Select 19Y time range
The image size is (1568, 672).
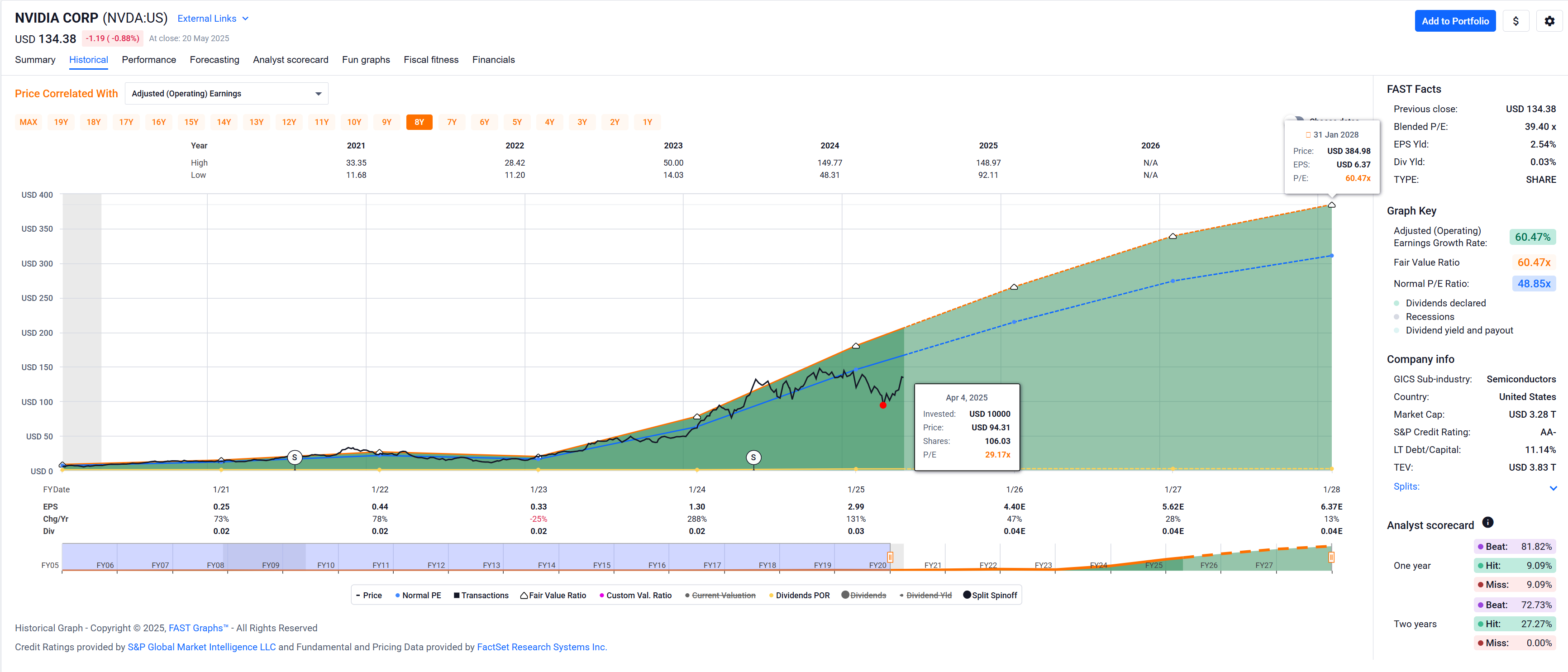tap(61, 122)
